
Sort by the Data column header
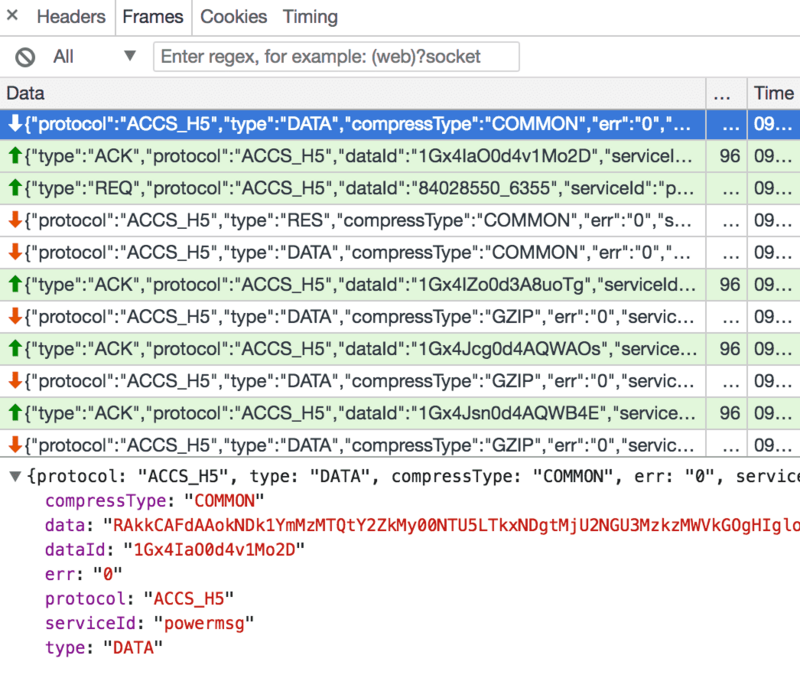(353, 93)
